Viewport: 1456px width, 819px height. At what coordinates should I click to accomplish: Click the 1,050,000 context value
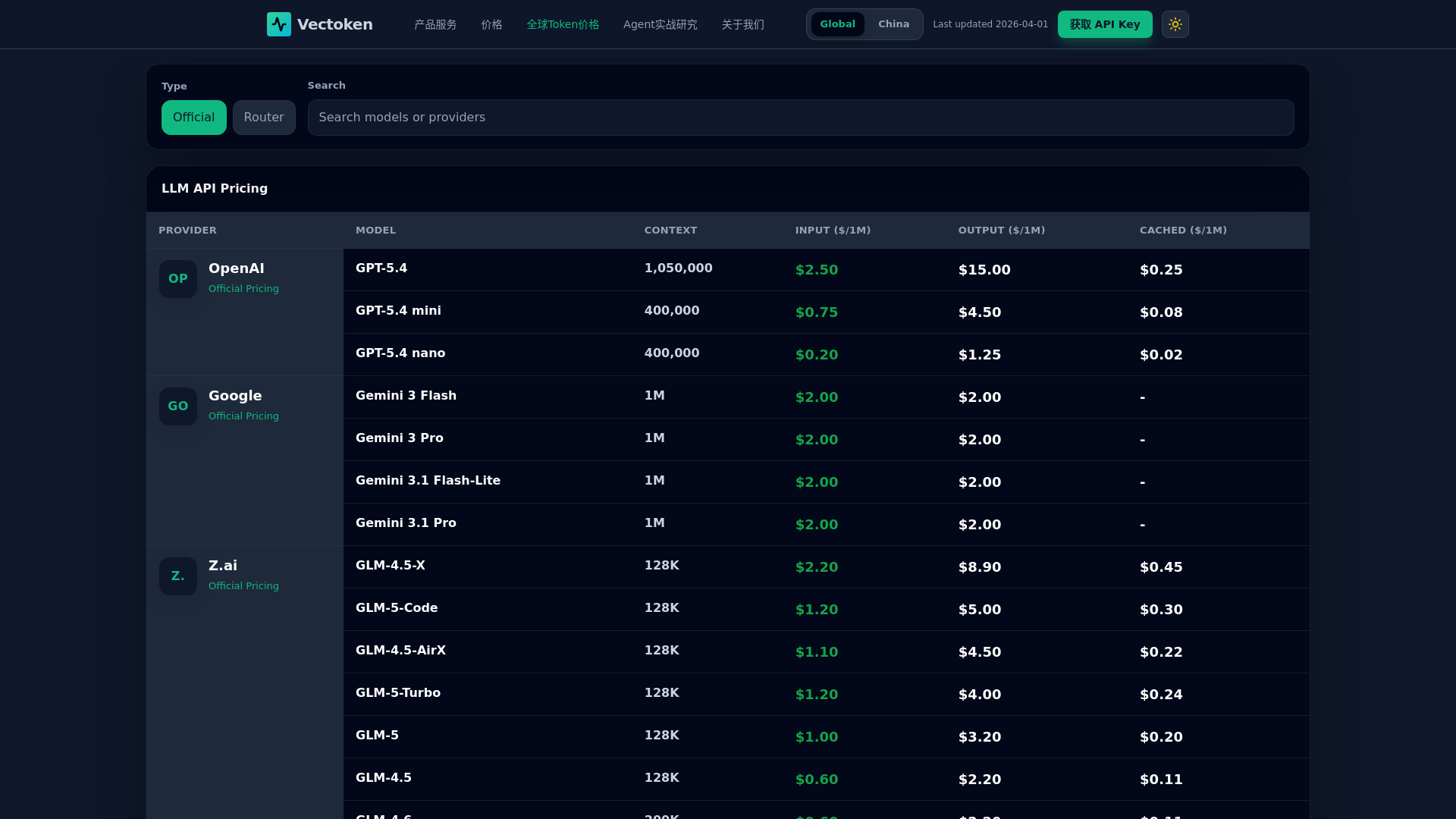tap(679, 268)
